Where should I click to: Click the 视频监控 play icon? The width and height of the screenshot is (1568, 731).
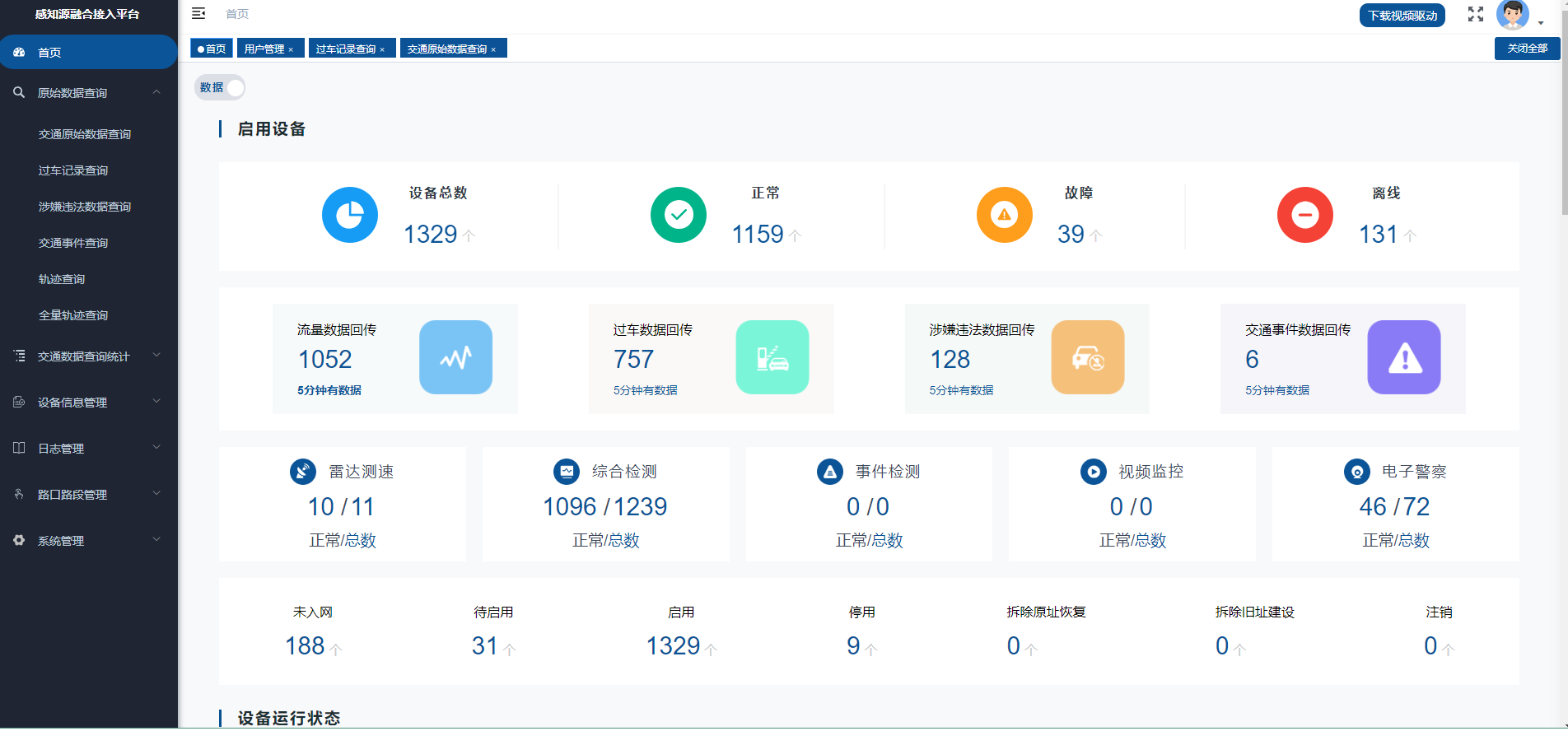(1094, 472)
